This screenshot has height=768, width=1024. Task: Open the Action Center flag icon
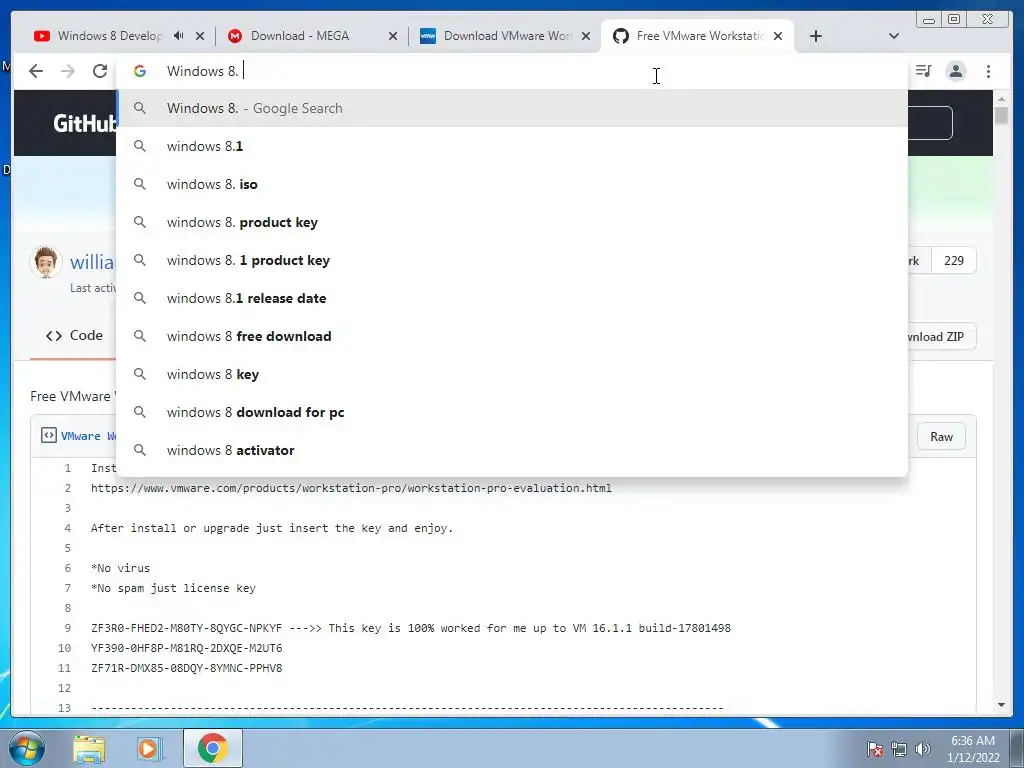[x=874, y=749]
